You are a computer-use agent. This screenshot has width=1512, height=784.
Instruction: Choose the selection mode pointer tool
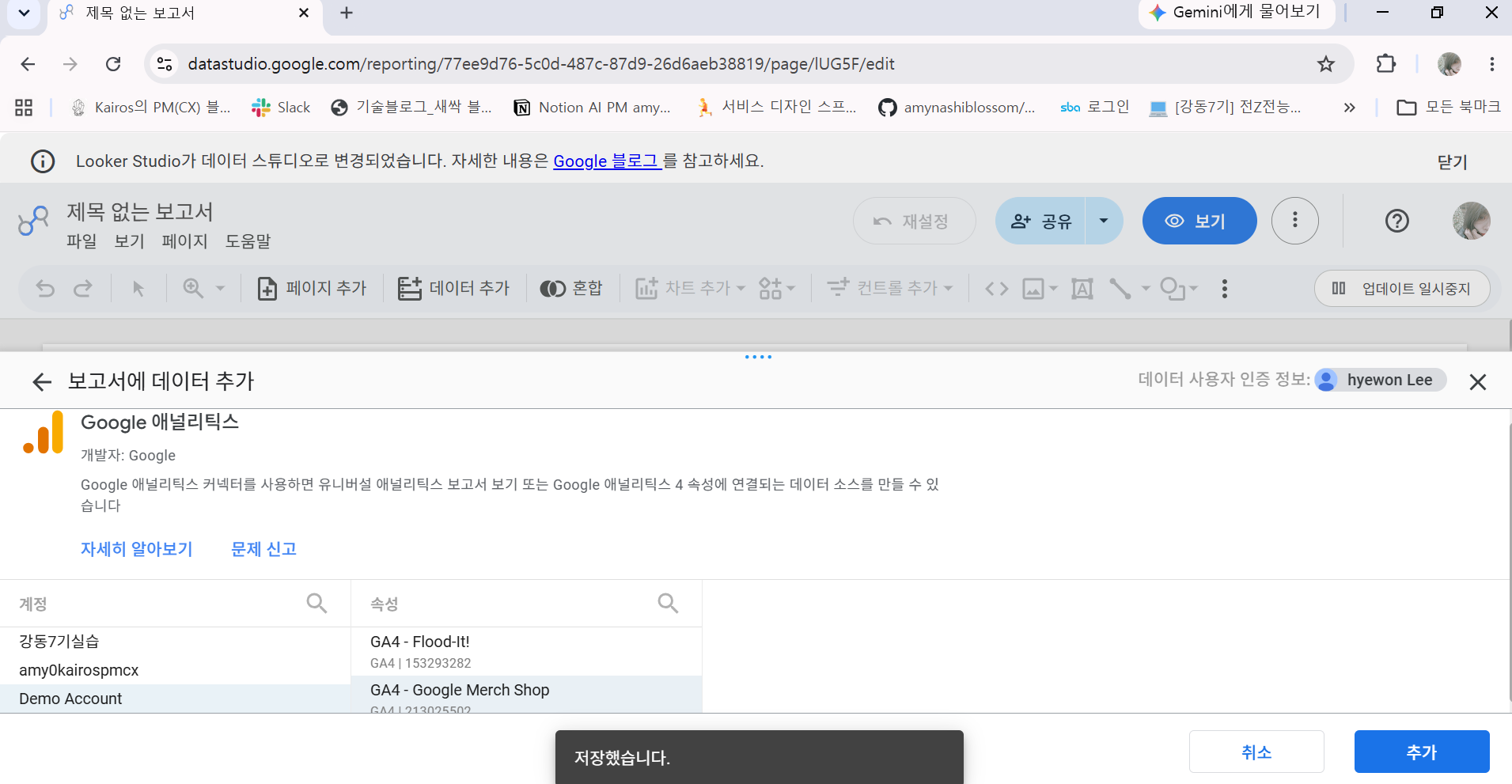point(138,289)
